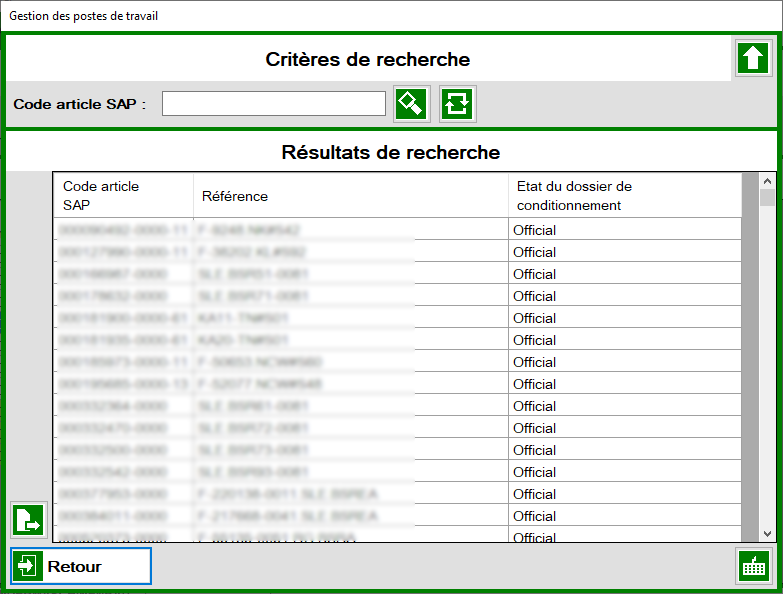Sort by the Code article SAP column header
Screen dimensions: 783x594
pos(123,196)
